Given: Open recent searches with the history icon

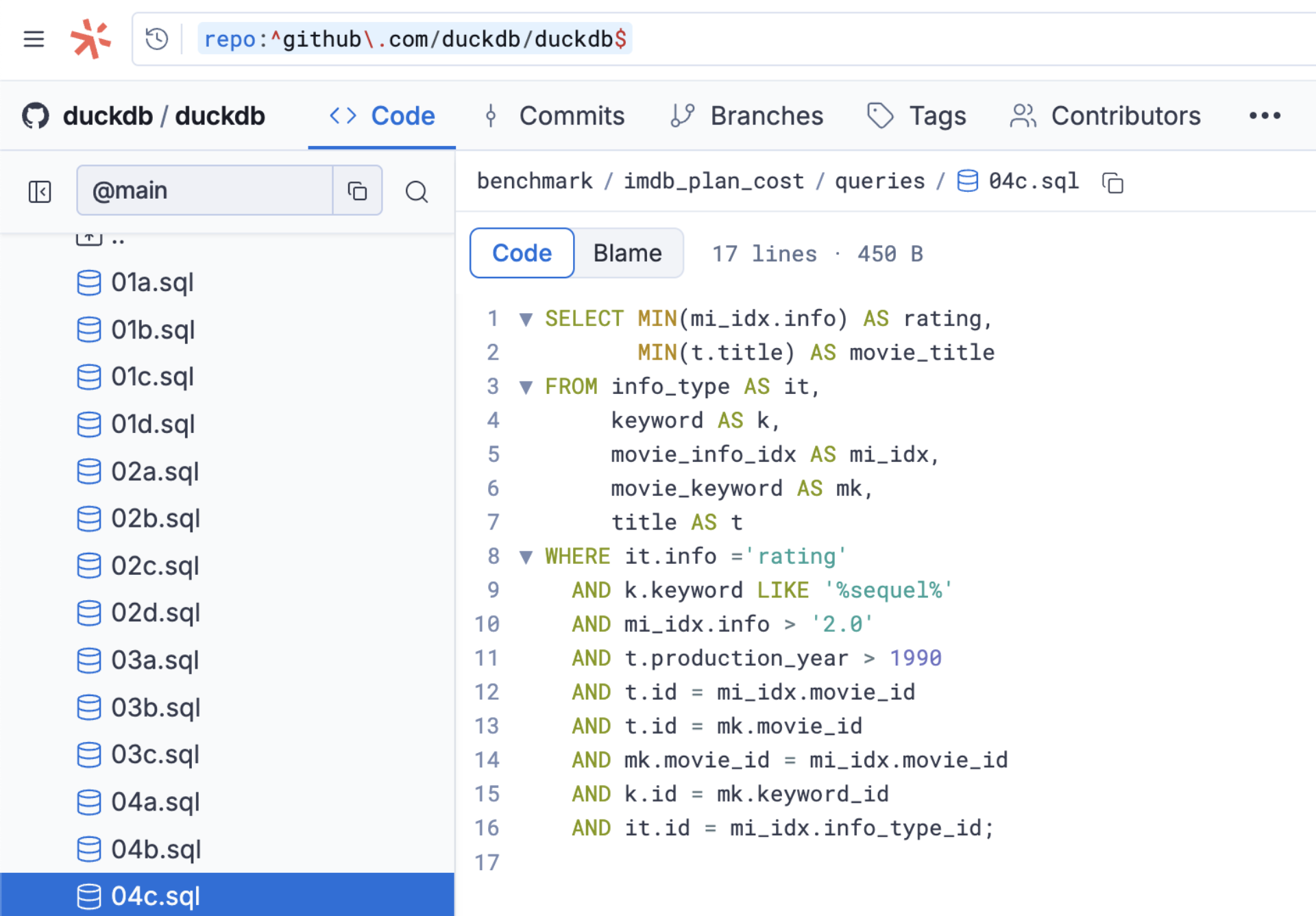Looking at the screenshot, I should [156, 39].
